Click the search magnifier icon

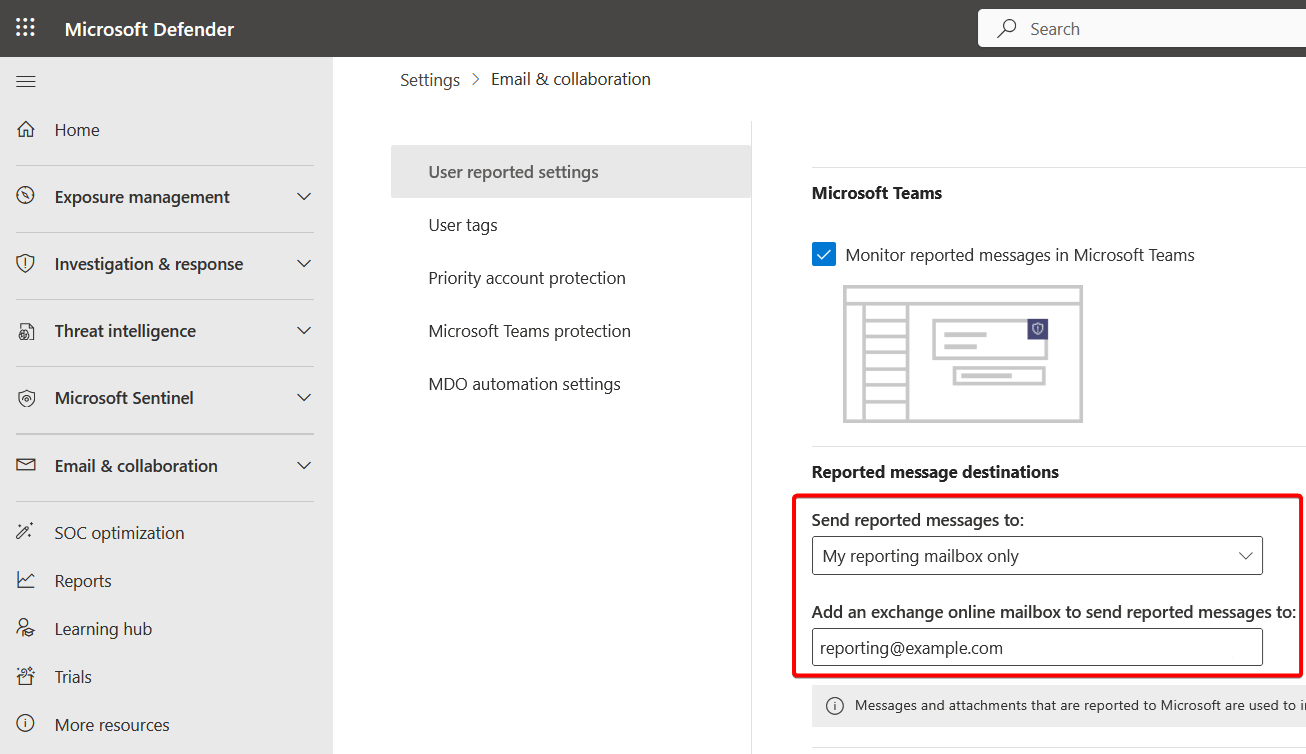[x=1007, y=29]
